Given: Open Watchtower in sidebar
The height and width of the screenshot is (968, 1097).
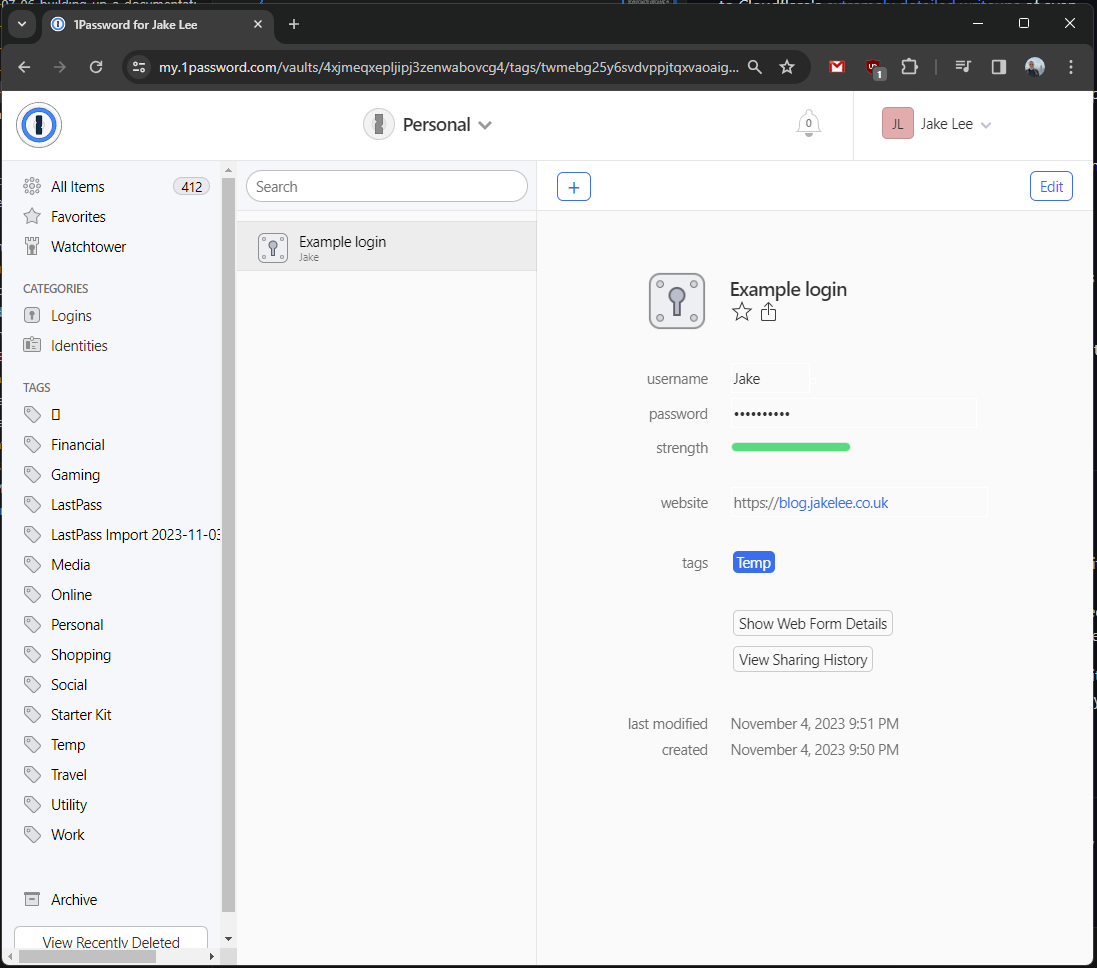Looking at the screenshot, I should pos(88,247).
